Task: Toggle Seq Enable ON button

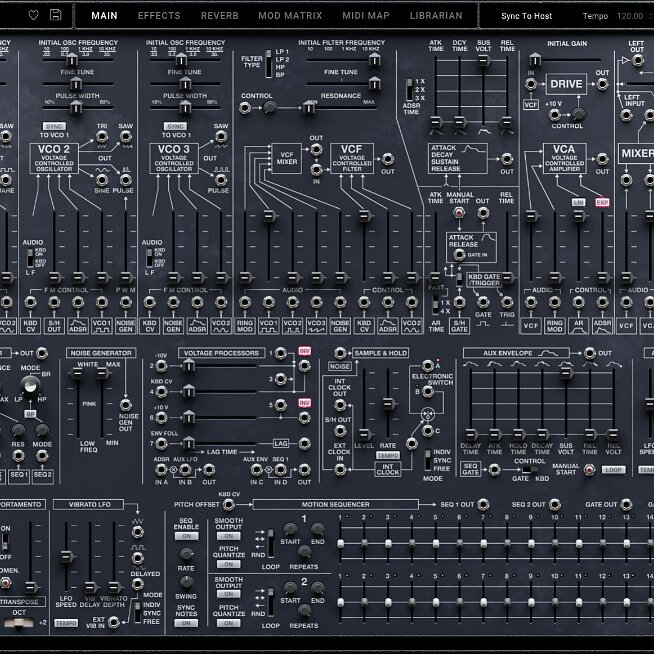Action: click(x=186, y=536)
